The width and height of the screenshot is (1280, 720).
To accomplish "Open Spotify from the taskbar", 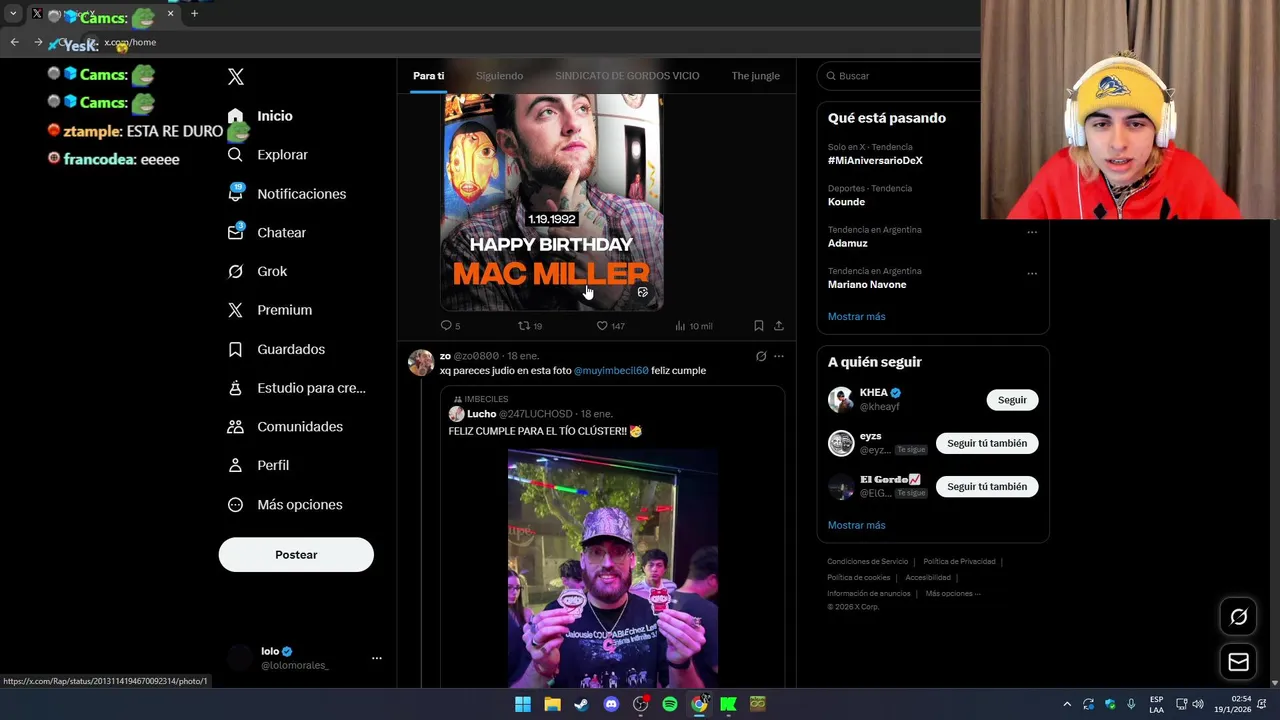I will point(670,704).
